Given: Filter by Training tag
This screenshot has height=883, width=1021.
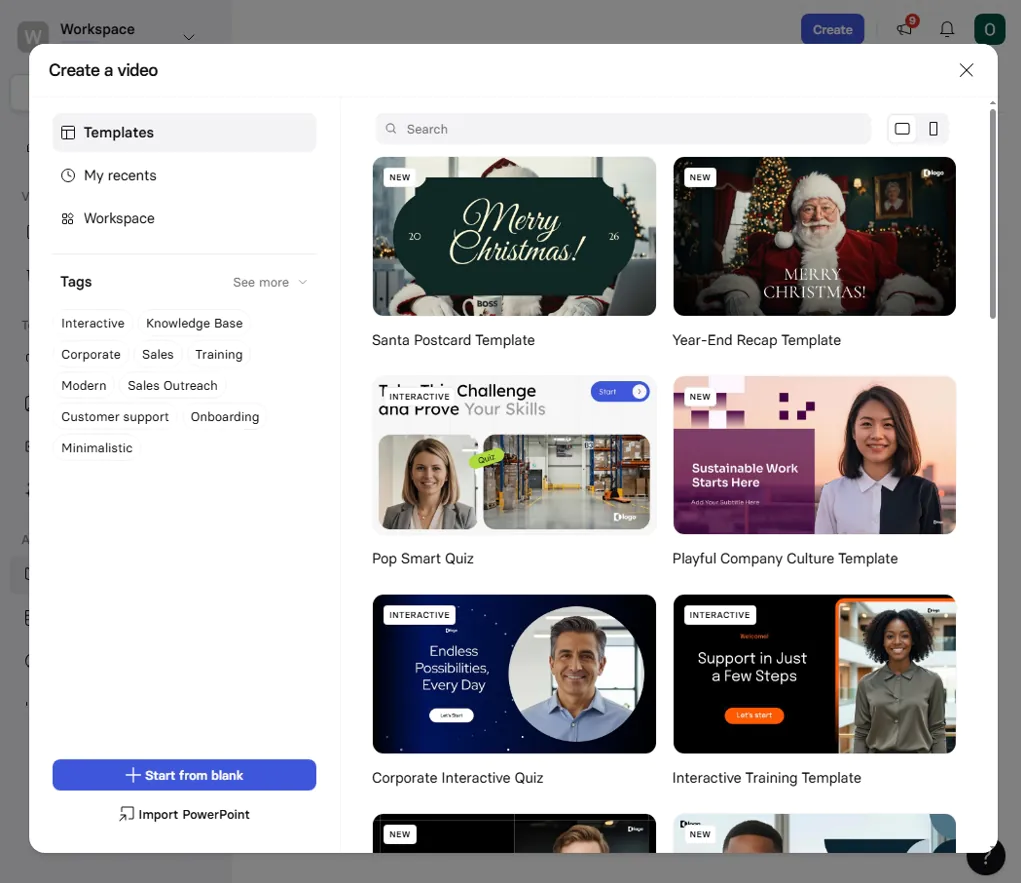Looking at the screenshot, I should point(219,355).
